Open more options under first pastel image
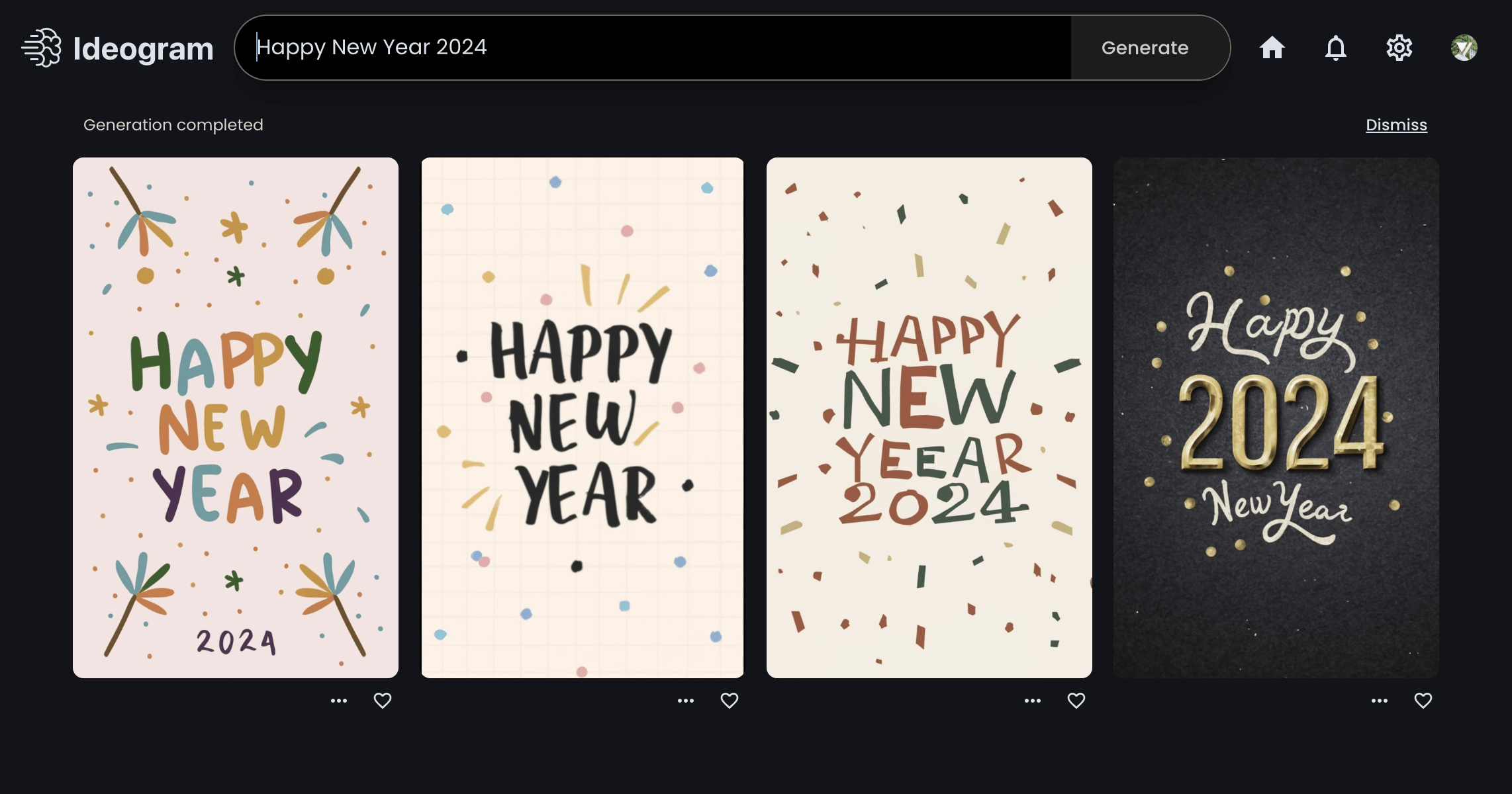 [x=339, y=701]
